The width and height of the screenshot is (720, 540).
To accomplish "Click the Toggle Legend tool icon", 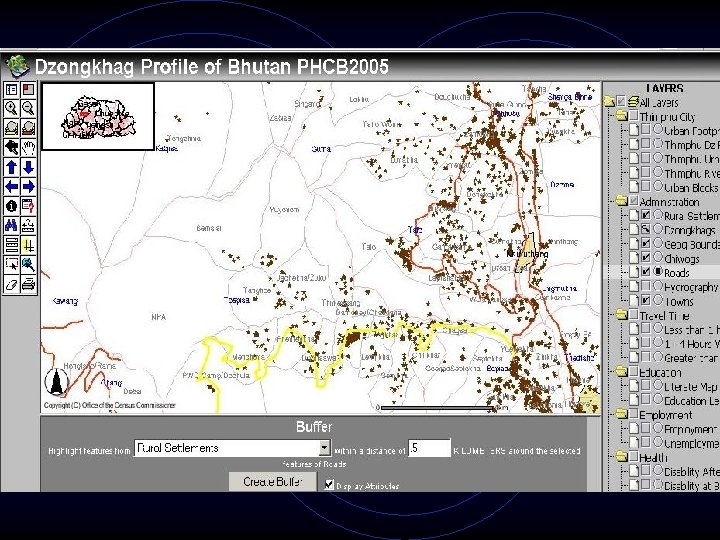I will click(11, 90).
